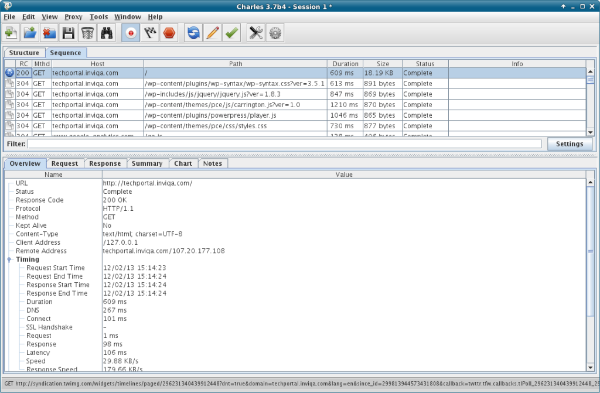
Task: Sort by the Status column header
Action: point(425,64)
